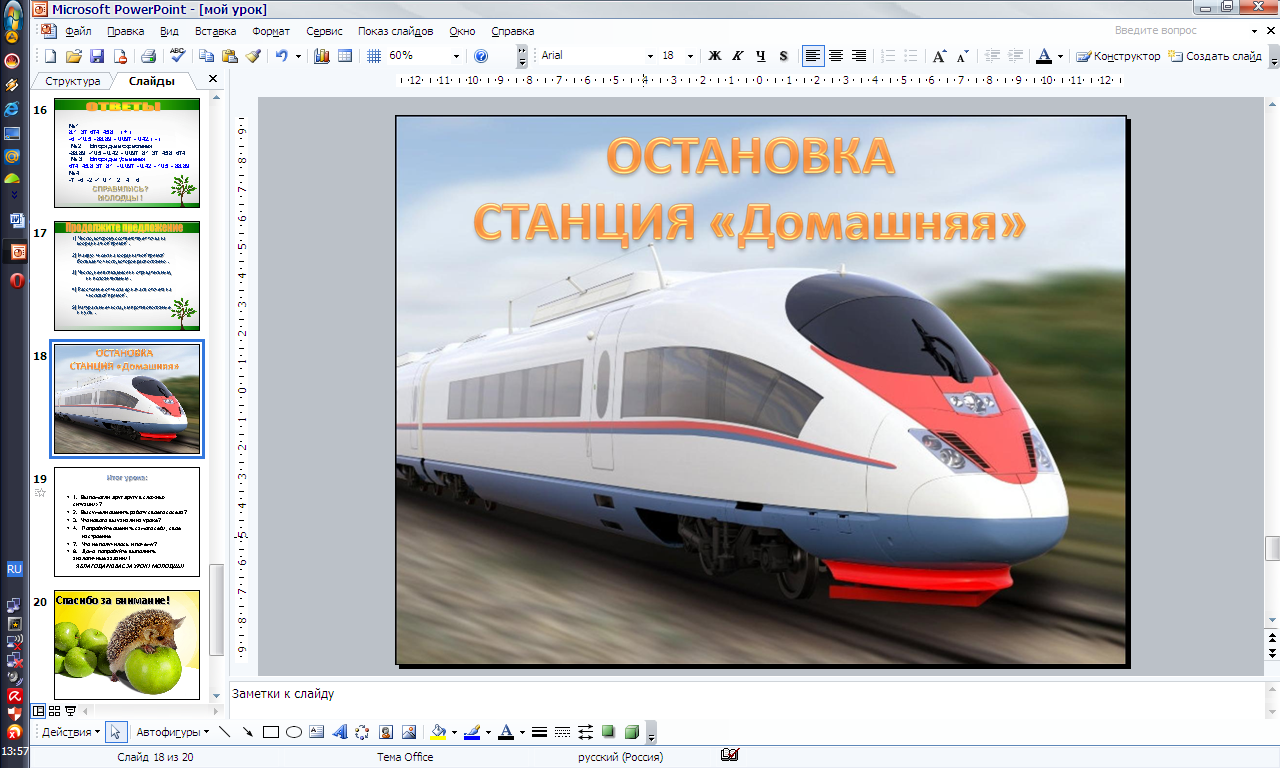Toggle bold (Ж) formatting
The height and width of the screenshot is (768, 1280).
pyautogui.click(x=715, y=56)
